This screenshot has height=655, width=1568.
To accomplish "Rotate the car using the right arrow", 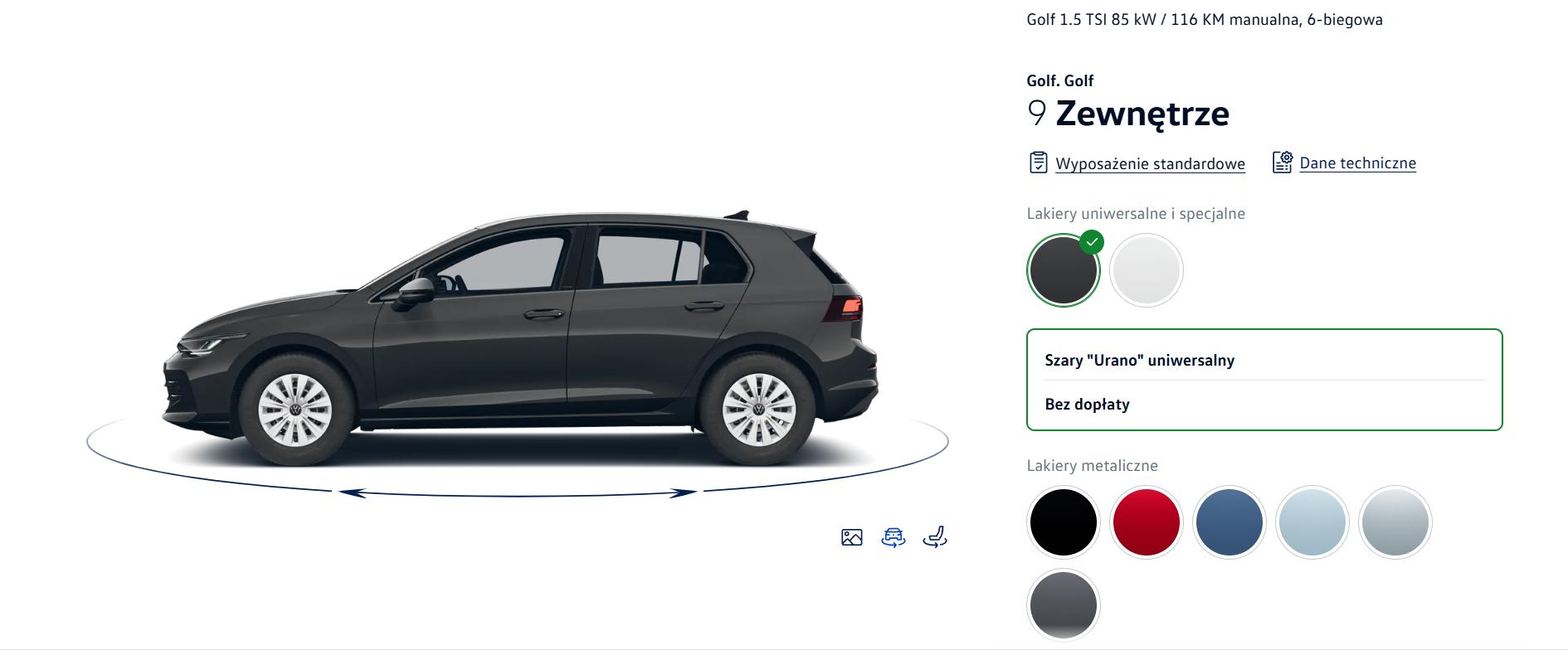I will tap(684, 492).
